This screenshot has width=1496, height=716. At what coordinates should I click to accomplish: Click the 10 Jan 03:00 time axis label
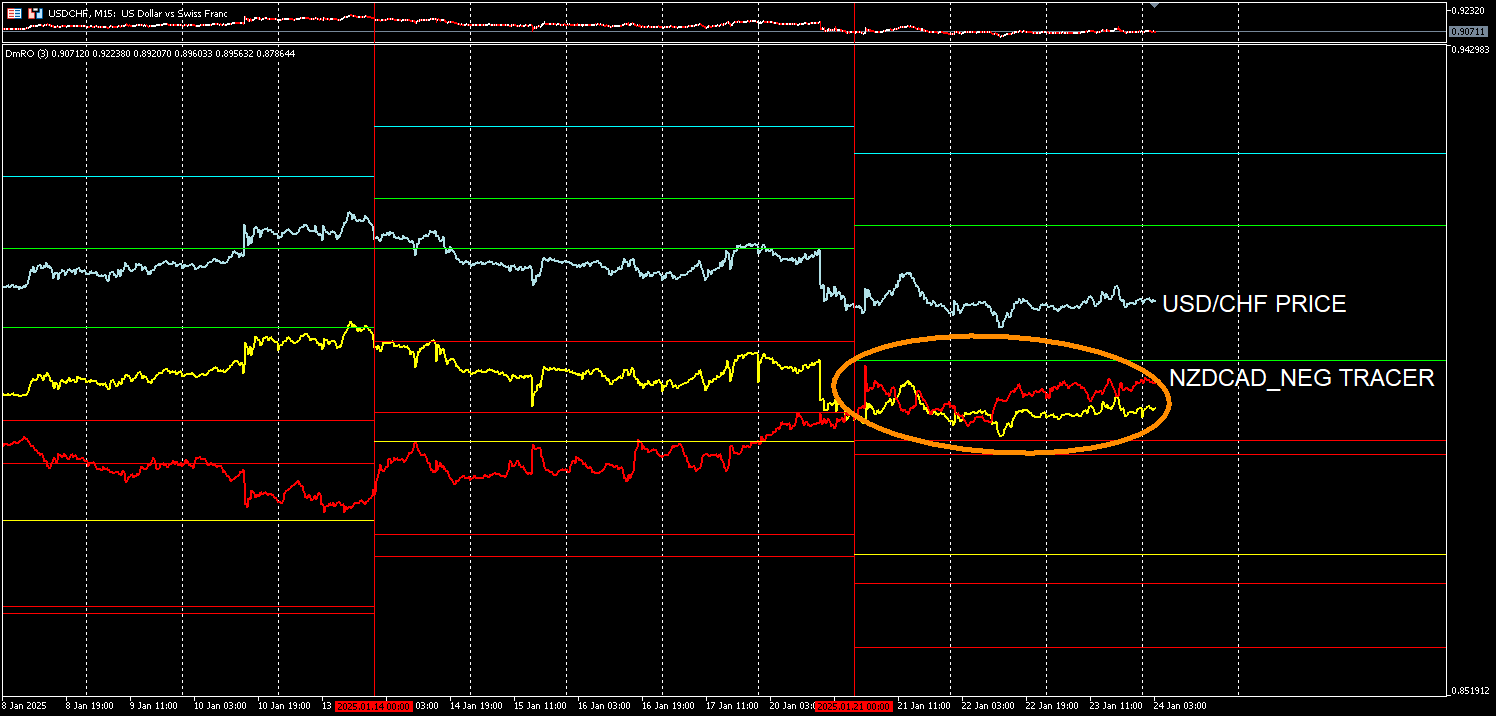tap(219, 706)
